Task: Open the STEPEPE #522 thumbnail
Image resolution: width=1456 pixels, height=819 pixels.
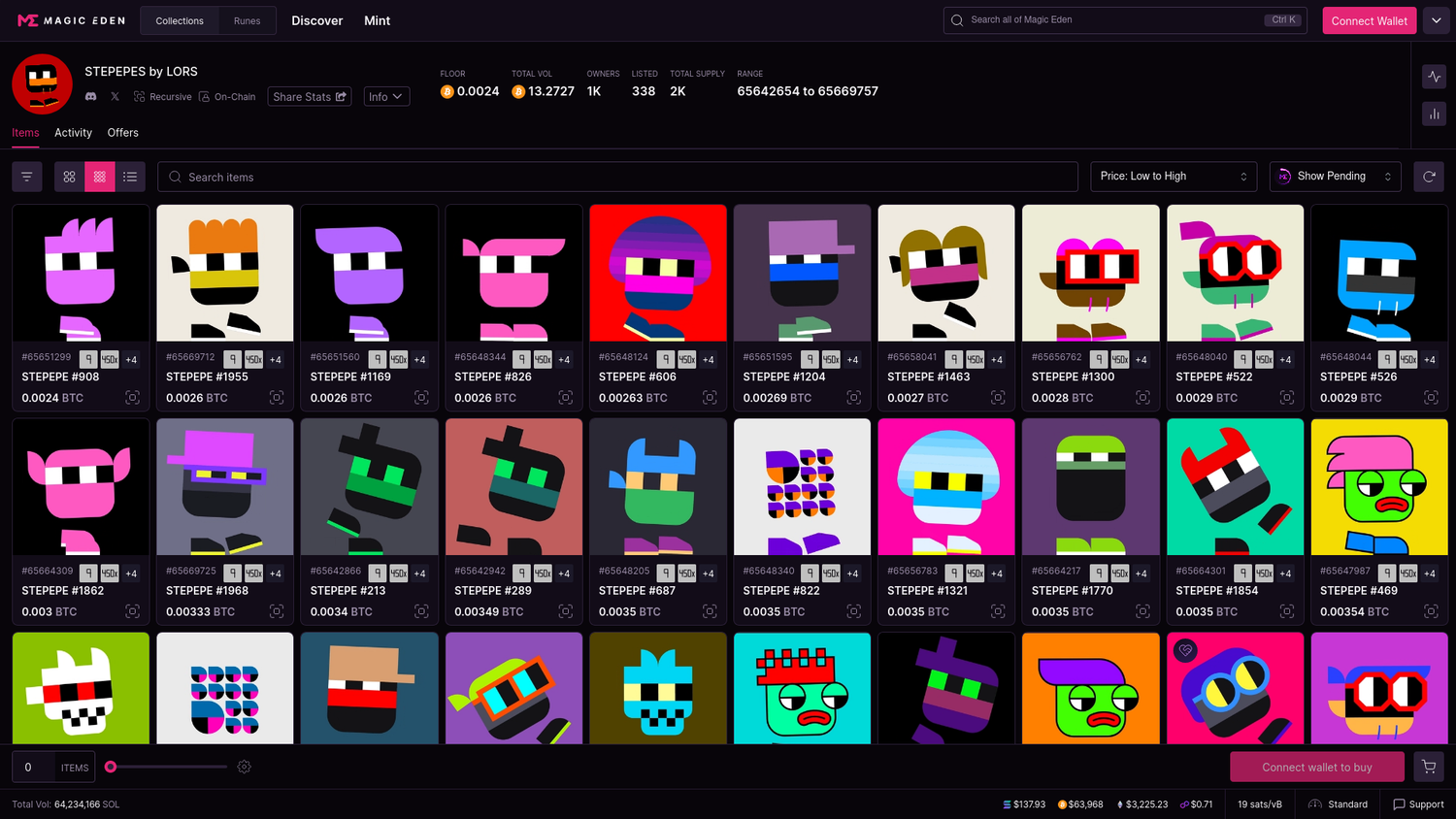Action: [x=1235, y=273]
